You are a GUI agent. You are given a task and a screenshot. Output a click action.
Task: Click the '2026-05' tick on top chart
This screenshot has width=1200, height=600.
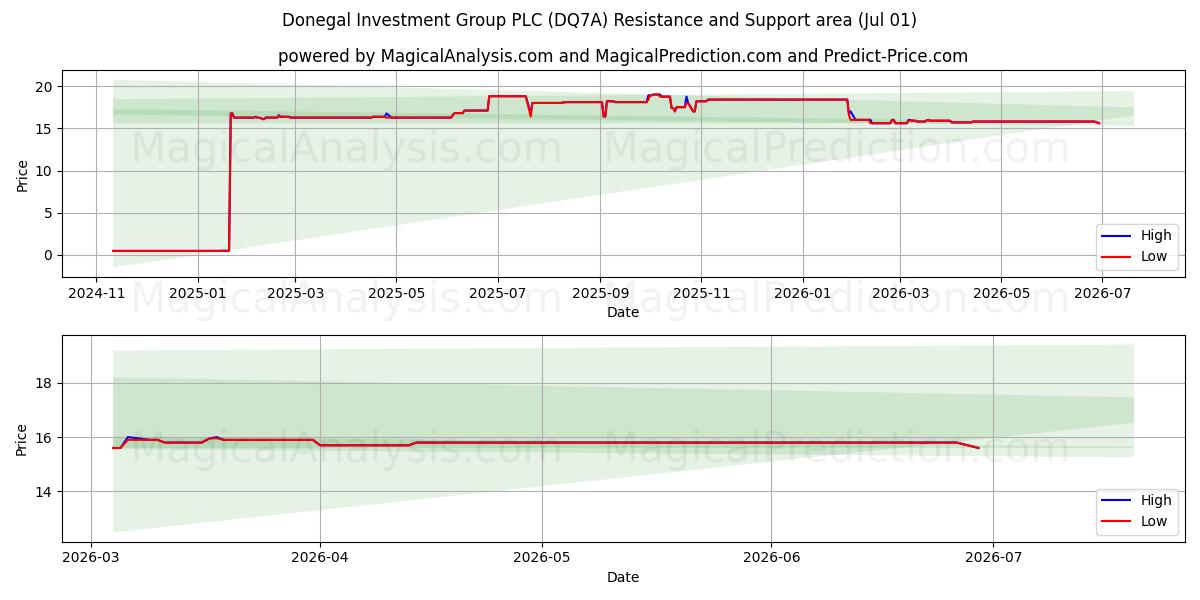tap(1001, 293)
